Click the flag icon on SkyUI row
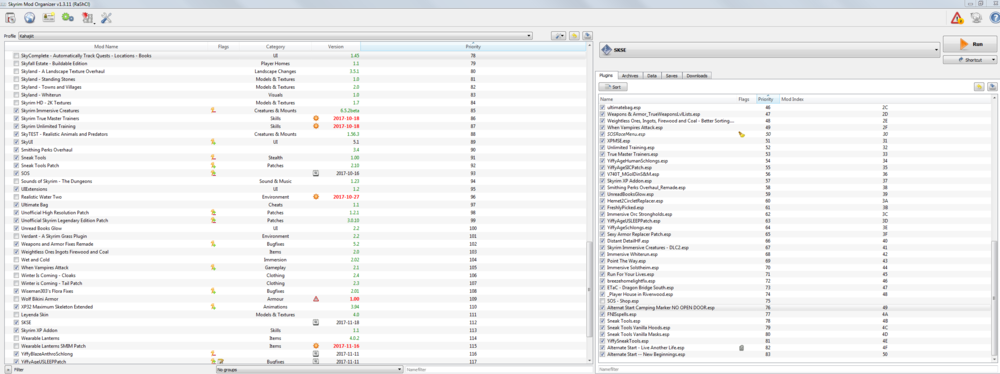 pos(213,142)
